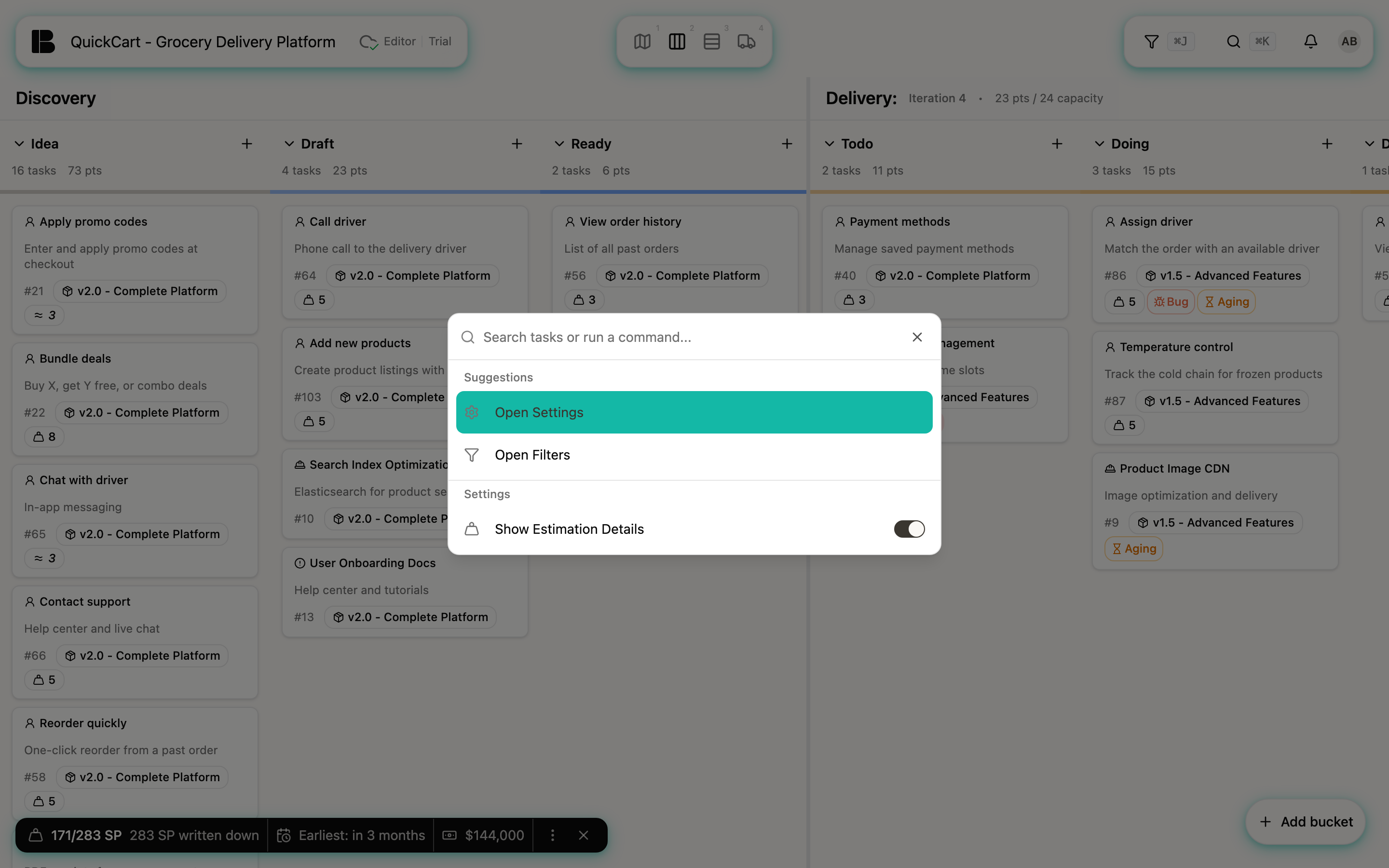Screen dimensions: 1389x868
Task: Open the Reorder quickly card
Action: point(135,763)
